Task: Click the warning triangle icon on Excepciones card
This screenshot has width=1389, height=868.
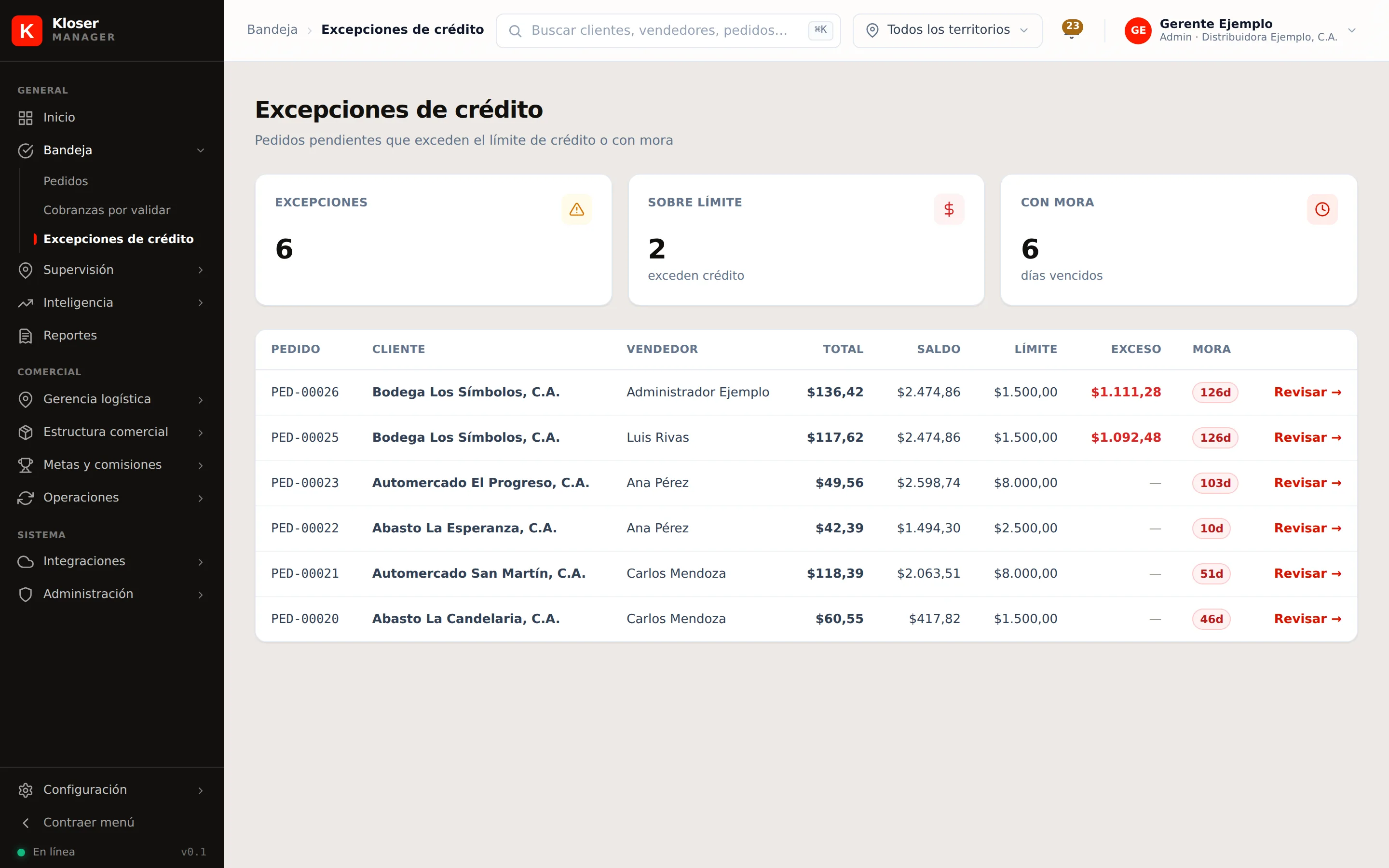Action: [576, 209]
